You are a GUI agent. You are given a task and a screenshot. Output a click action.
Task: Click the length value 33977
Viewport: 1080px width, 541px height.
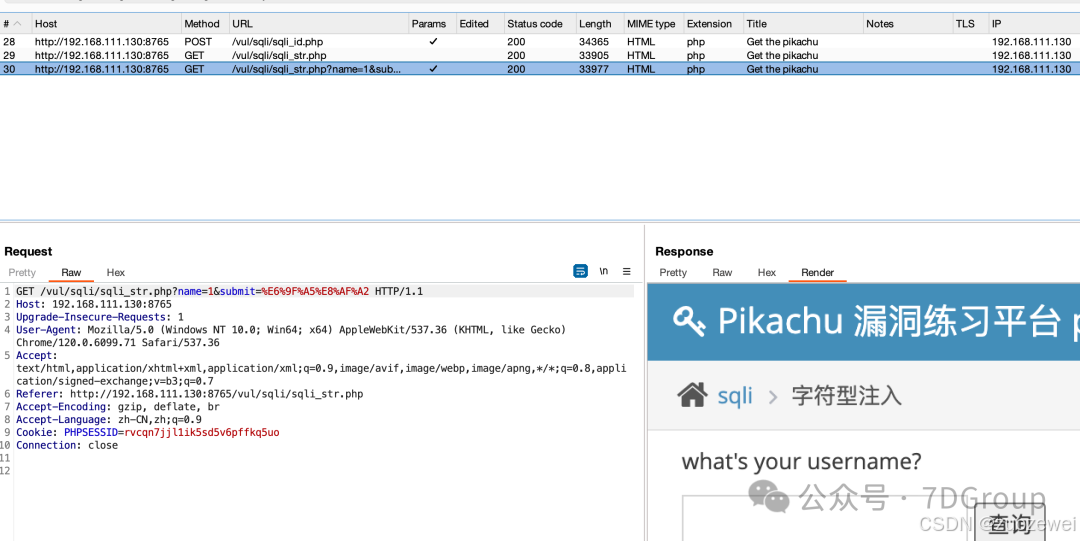tap(594, 69)
